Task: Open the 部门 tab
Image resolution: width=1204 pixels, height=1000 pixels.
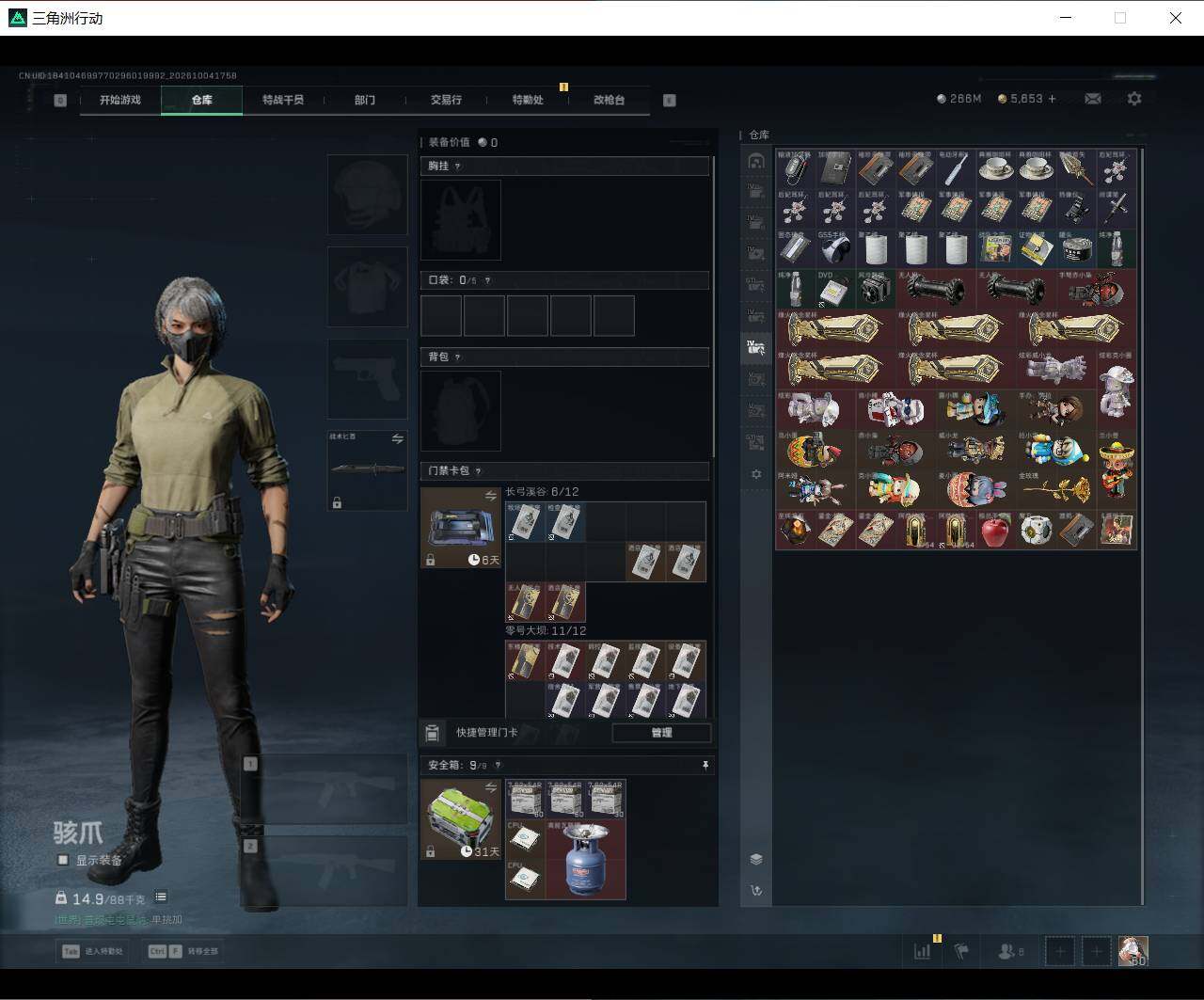Action: point(365,100)
